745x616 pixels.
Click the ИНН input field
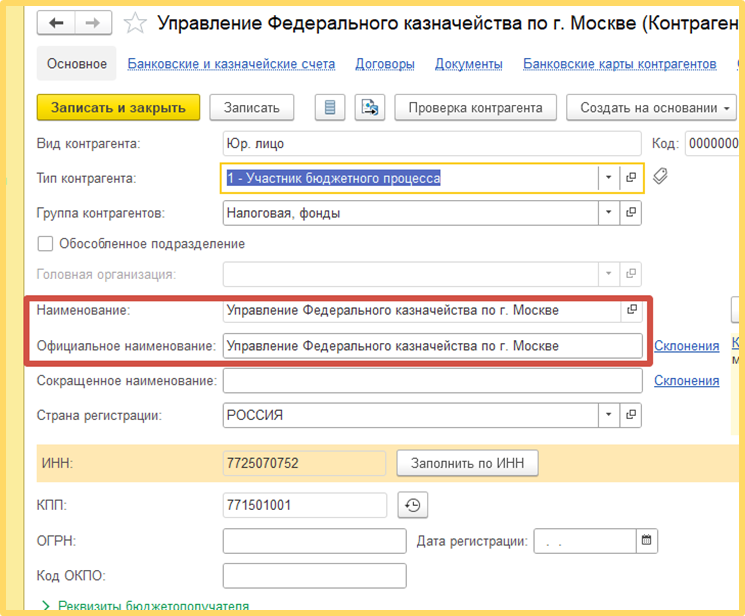tap(304, 463)
